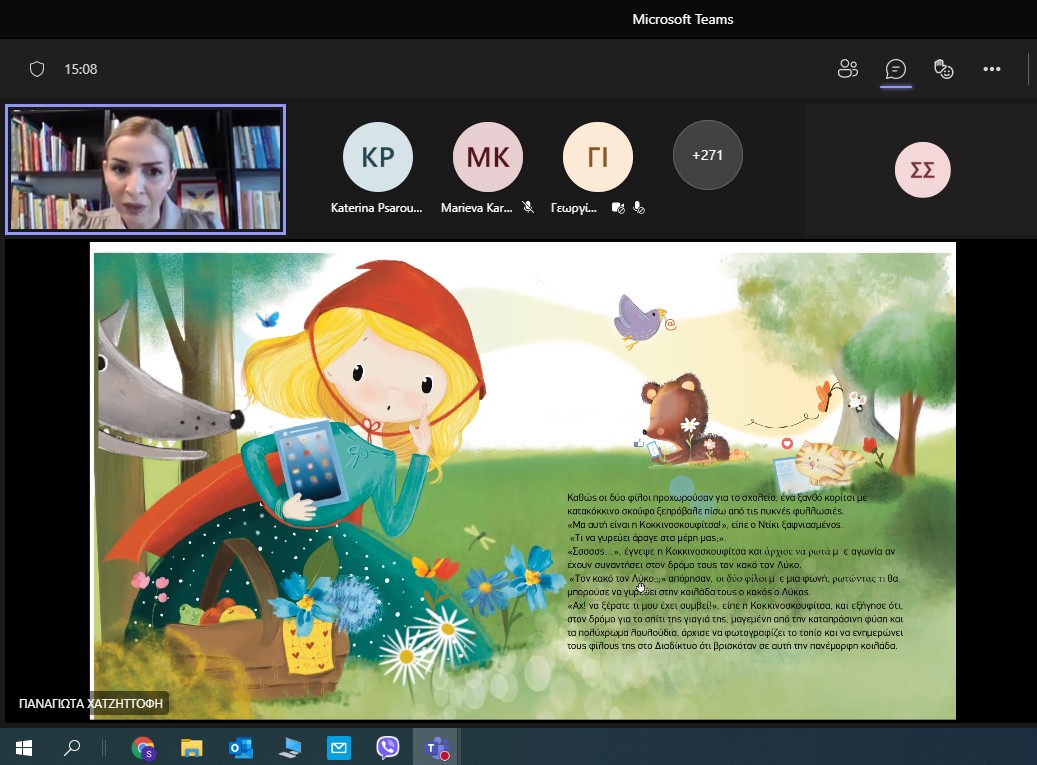Open File Explorer from the taskbar
The height and width of the screenshot is (765, 1037).
tap(192, 748)
